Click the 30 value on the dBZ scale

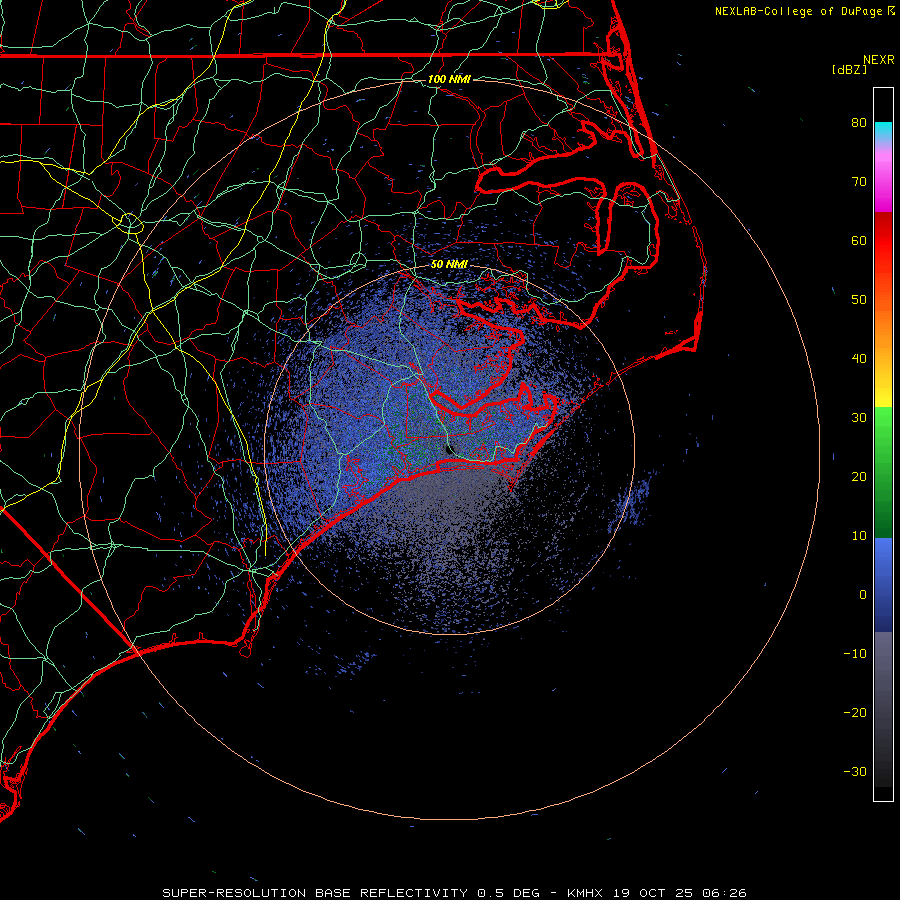(859, 418)
